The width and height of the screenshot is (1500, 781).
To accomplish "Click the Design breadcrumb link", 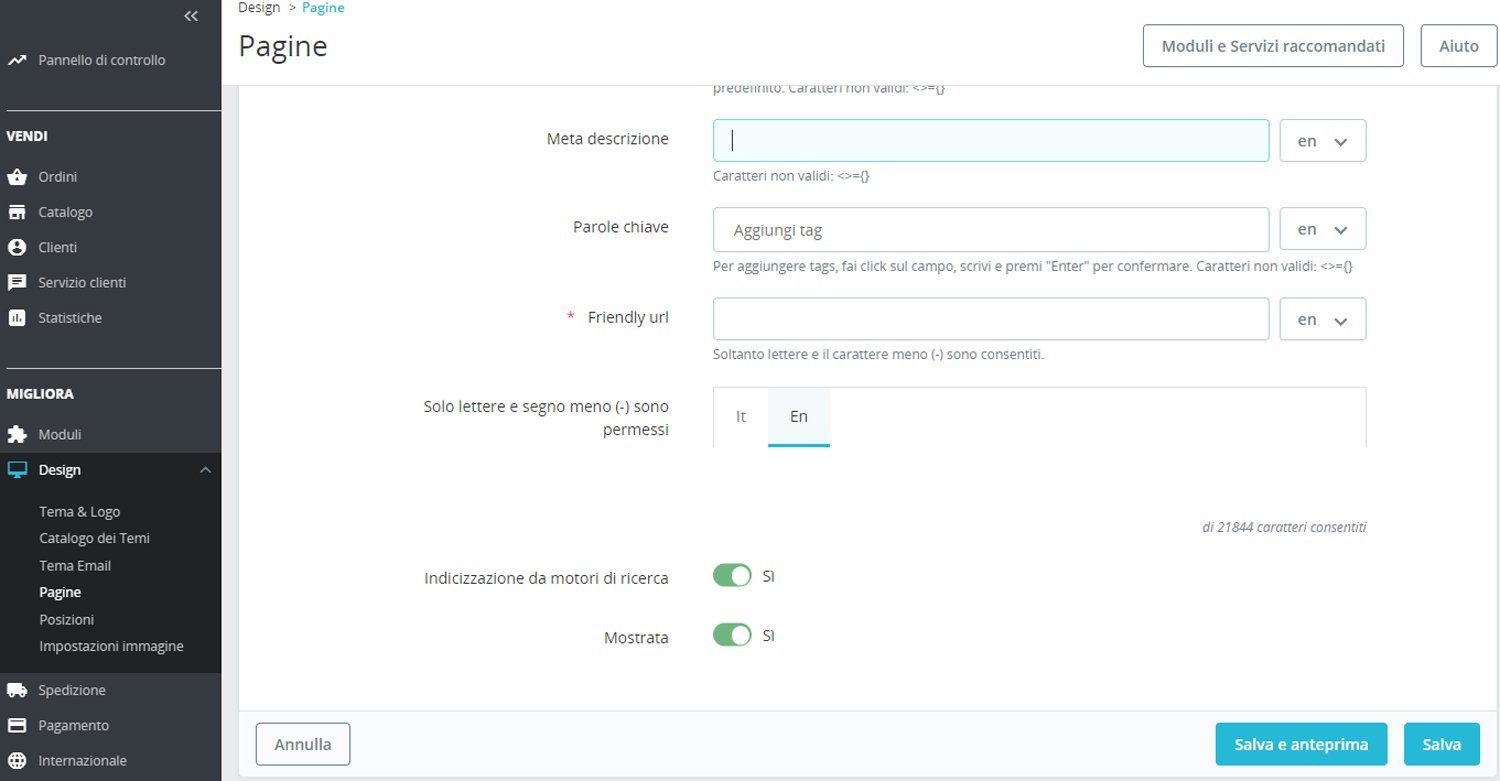I will pos(259,7).
